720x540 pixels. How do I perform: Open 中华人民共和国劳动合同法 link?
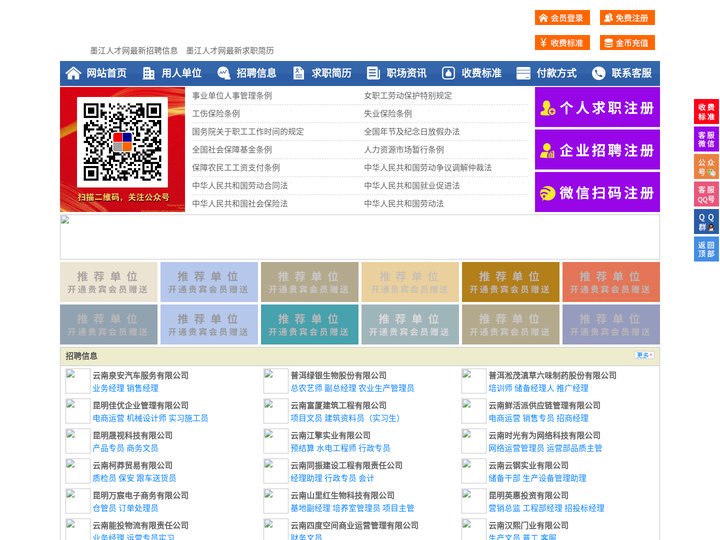click(240, 186)
